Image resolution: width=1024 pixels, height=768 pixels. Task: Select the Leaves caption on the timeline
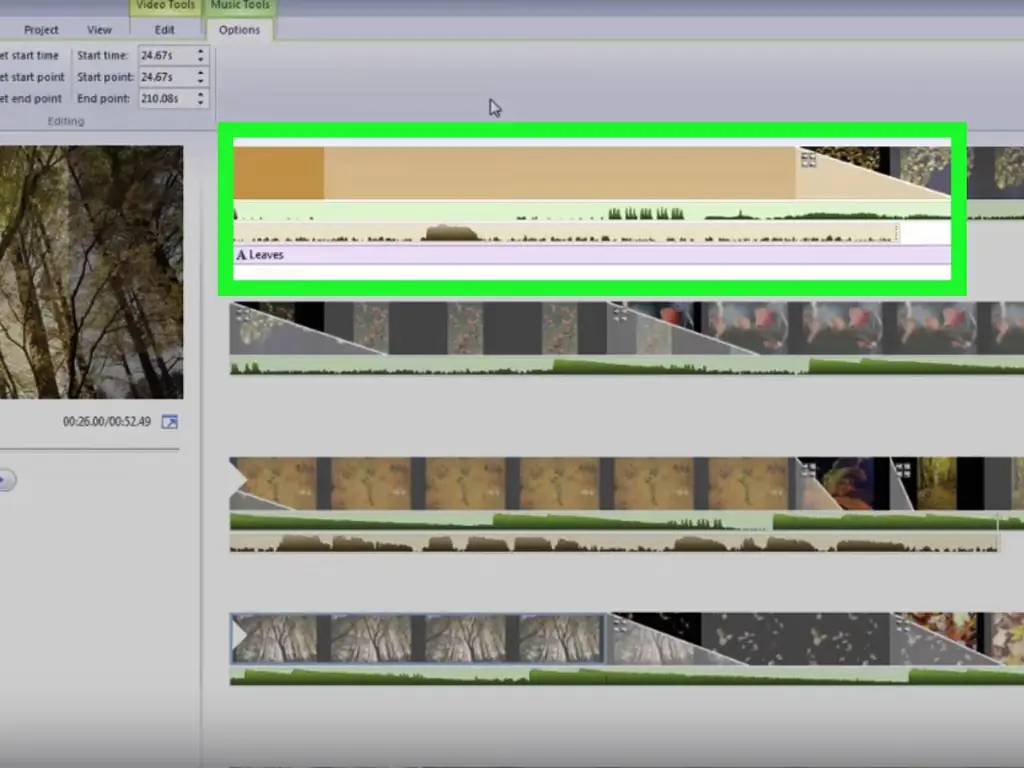point(592,255)
